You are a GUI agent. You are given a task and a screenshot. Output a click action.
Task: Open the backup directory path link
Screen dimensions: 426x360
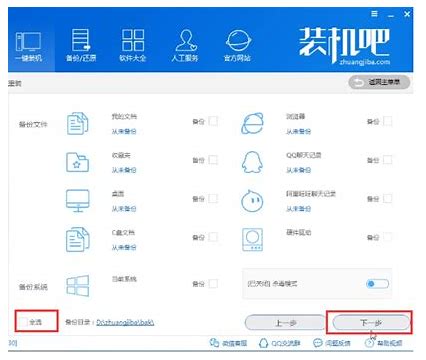(x=125, y=322)
